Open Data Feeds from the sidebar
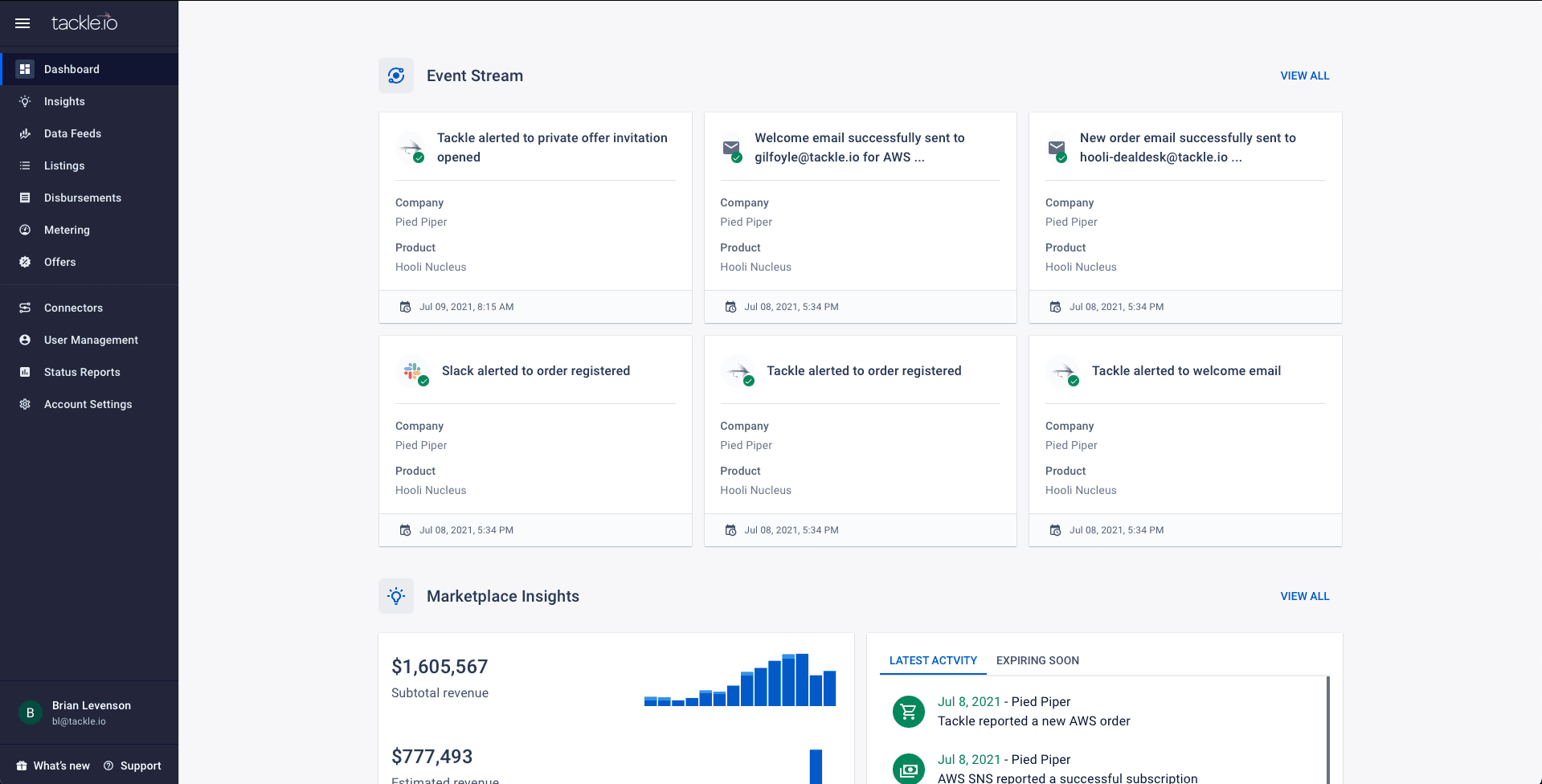This screenshot has width=1542, height=784. [25, 133]
